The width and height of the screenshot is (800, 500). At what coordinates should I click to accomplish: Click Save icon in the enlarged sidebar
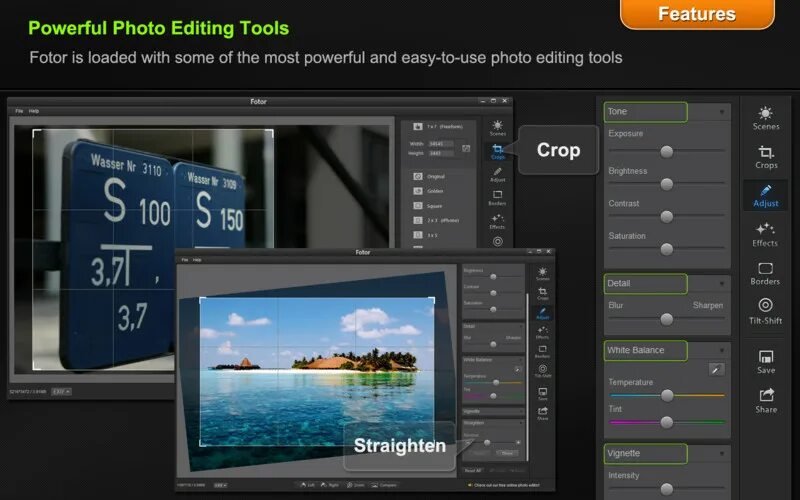pos(766,362)
